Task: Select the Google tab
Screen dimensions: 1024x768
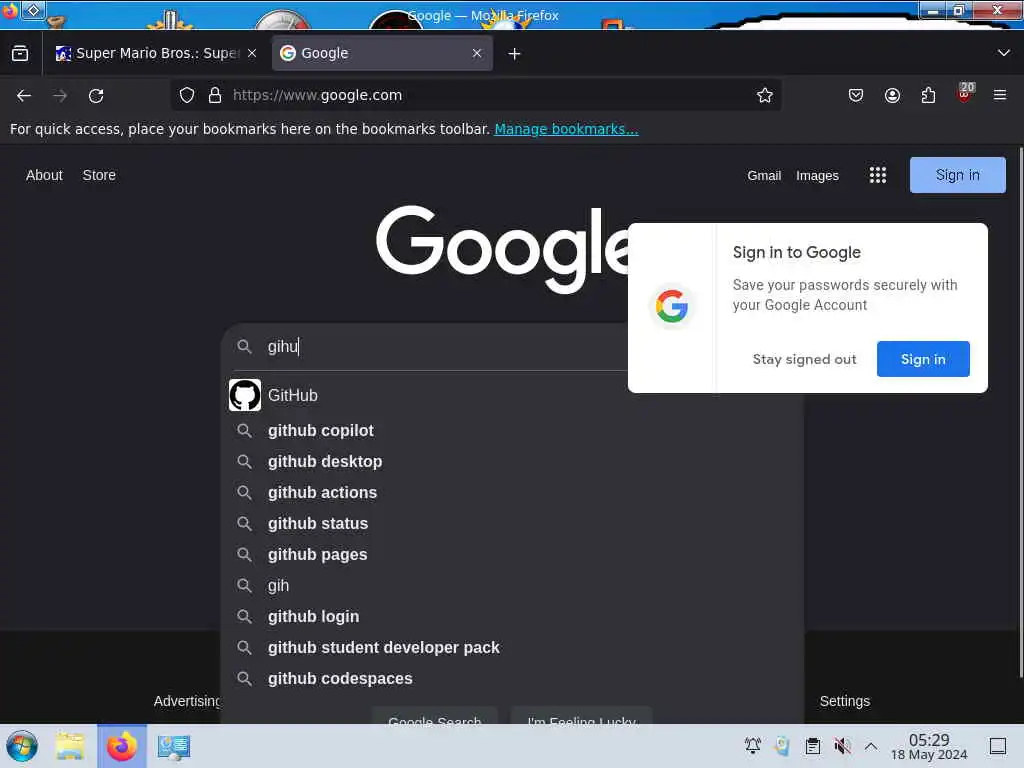Action: point(382,54)
